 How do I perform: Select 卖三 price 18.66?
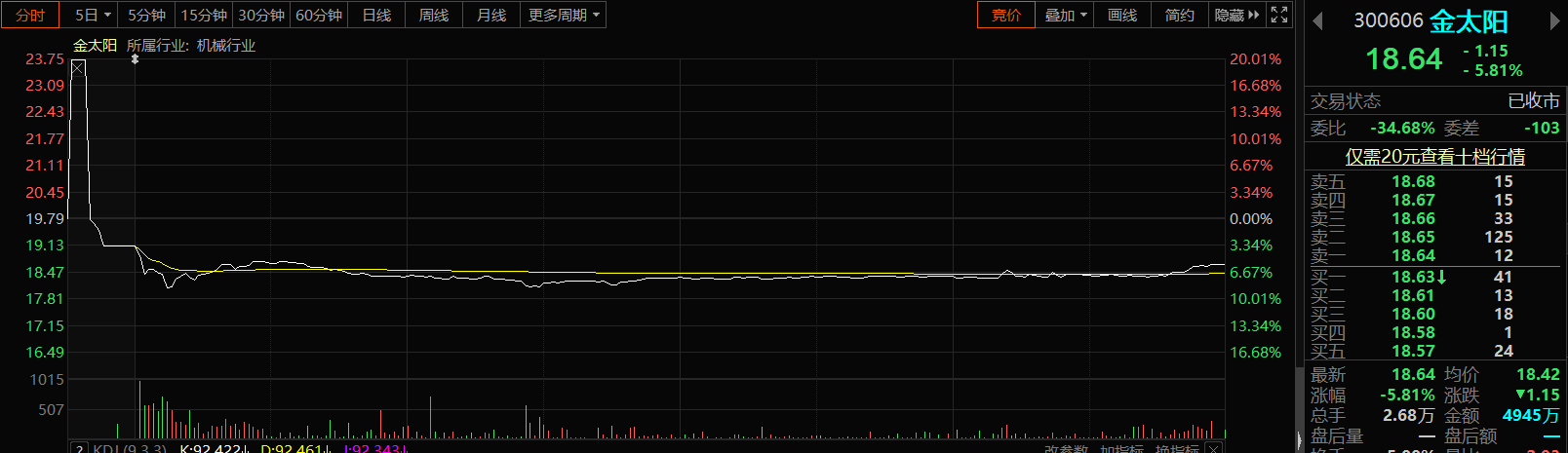pyautogui.click(x=1413, y=218)
